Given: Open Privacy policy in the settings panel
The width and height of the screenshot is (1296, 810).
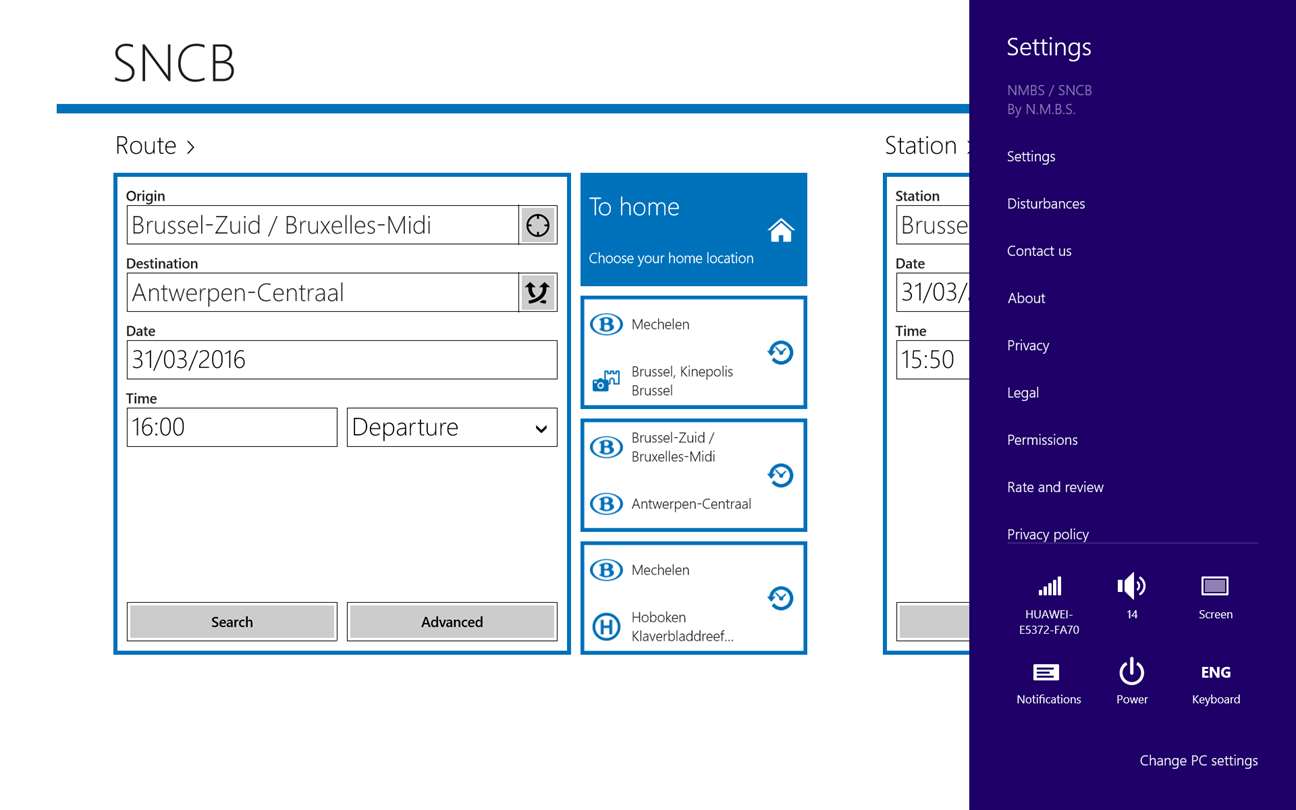Looking at the screenshot, I should point(1048,534).
